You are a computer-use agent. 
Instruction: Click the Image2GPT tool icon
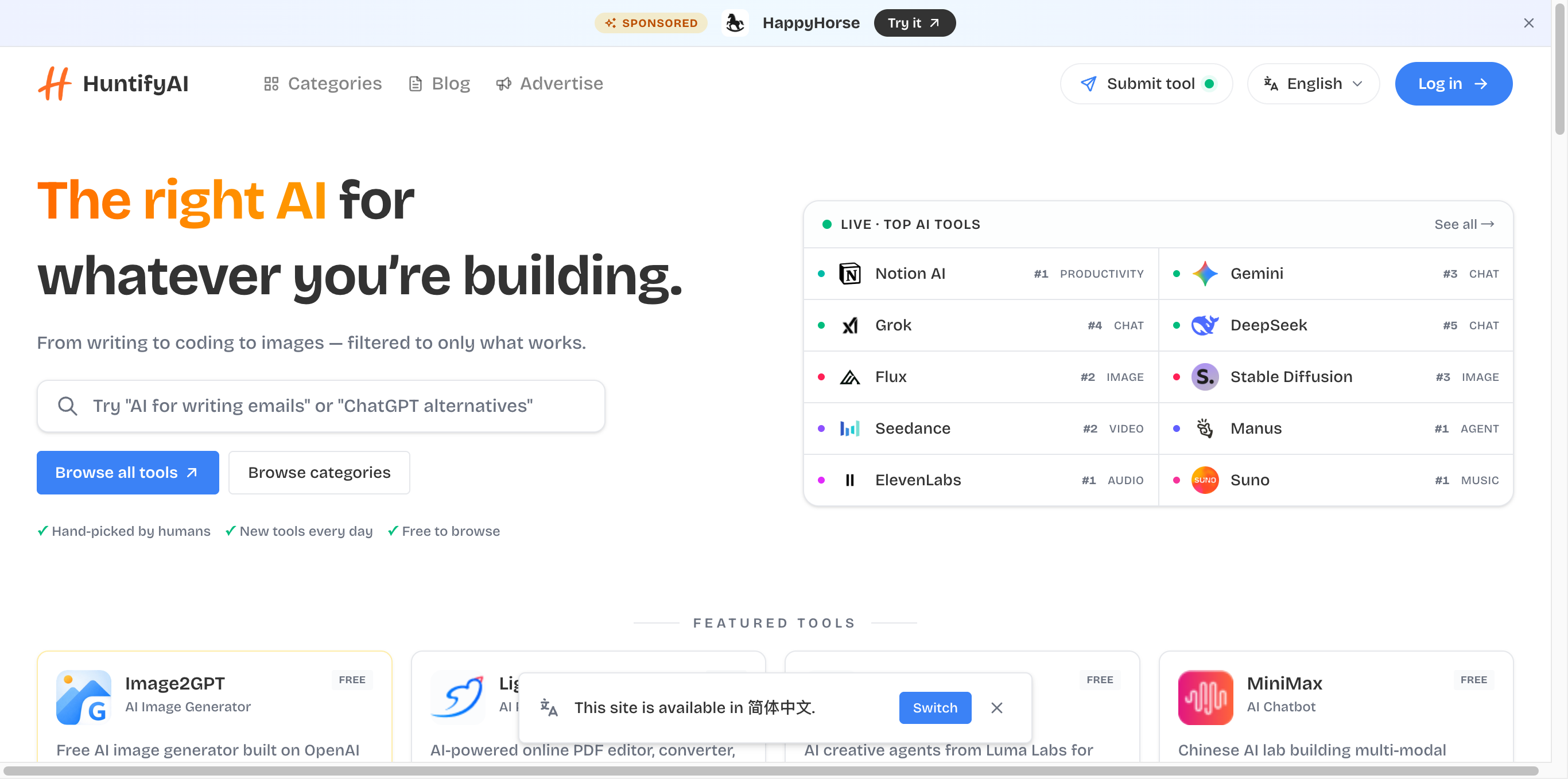pos(83,698)
